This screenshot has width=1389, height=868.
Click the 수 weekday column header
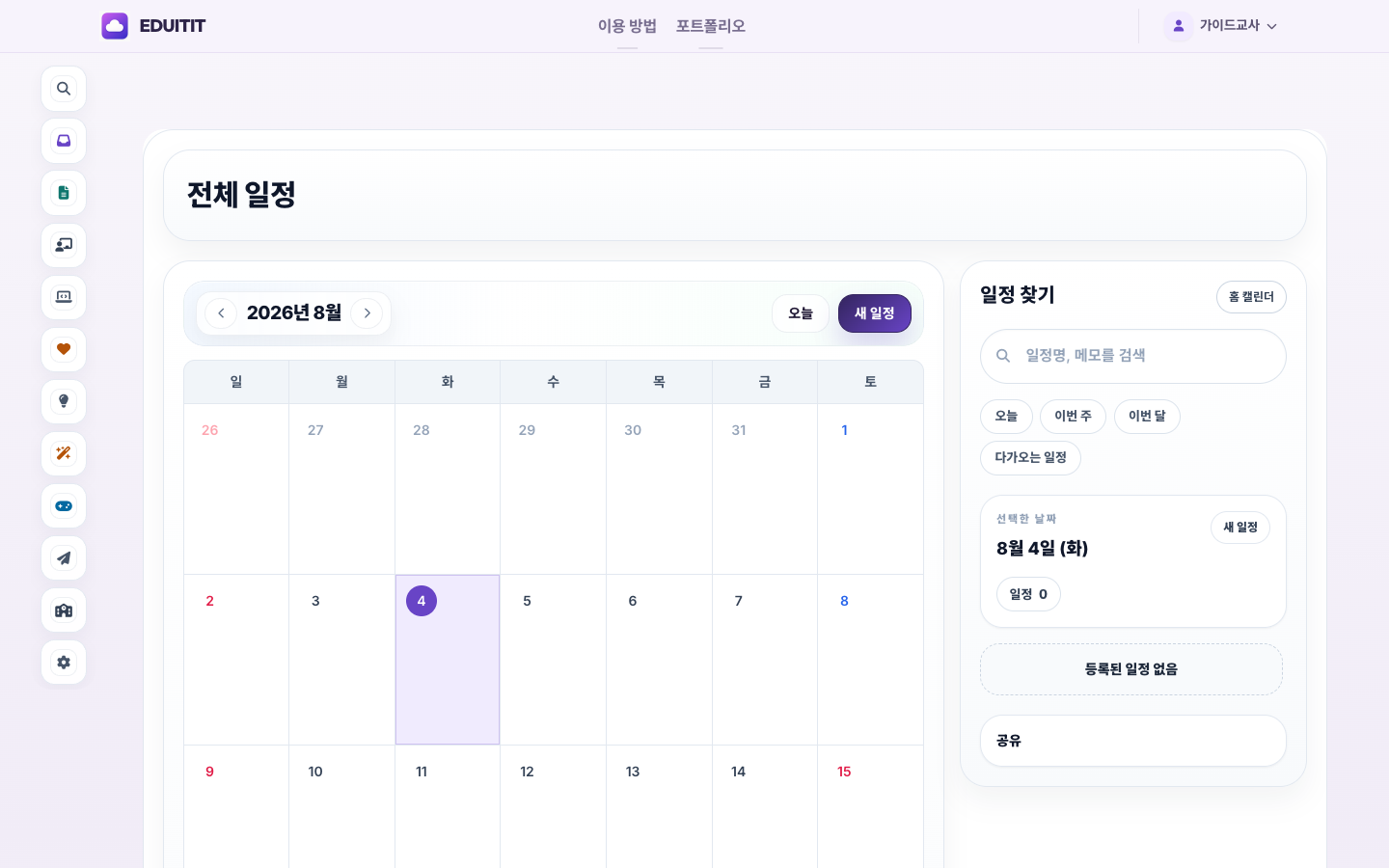click(x=554, y=382)
